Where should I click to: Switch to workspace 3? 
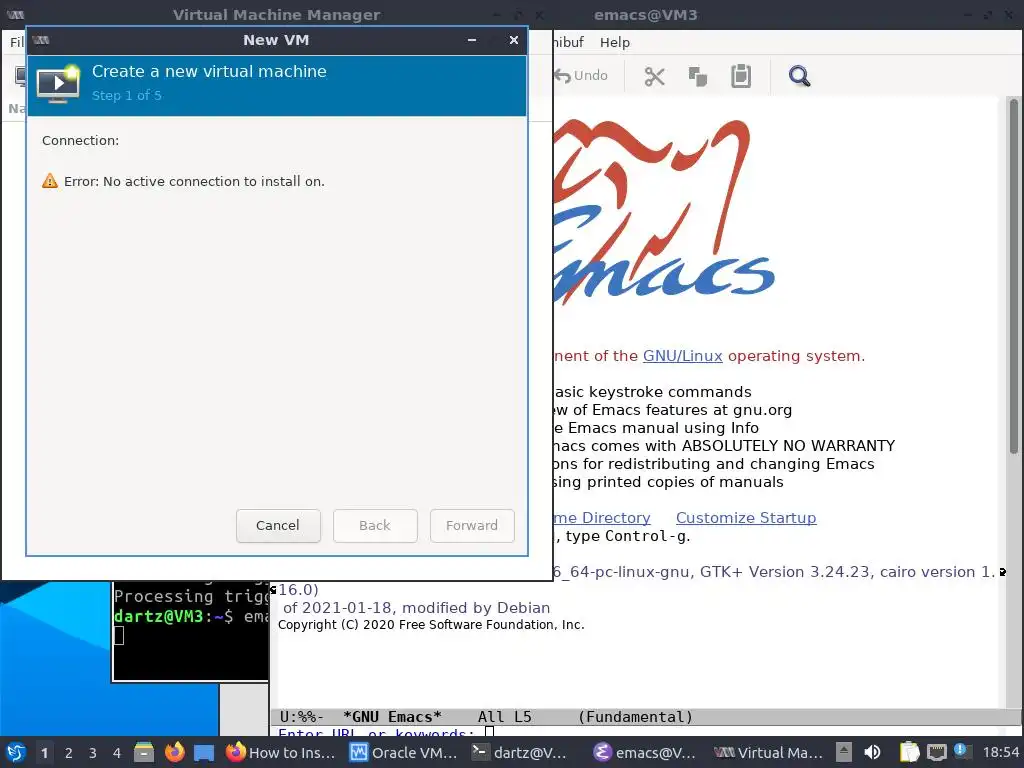(93, 753)
